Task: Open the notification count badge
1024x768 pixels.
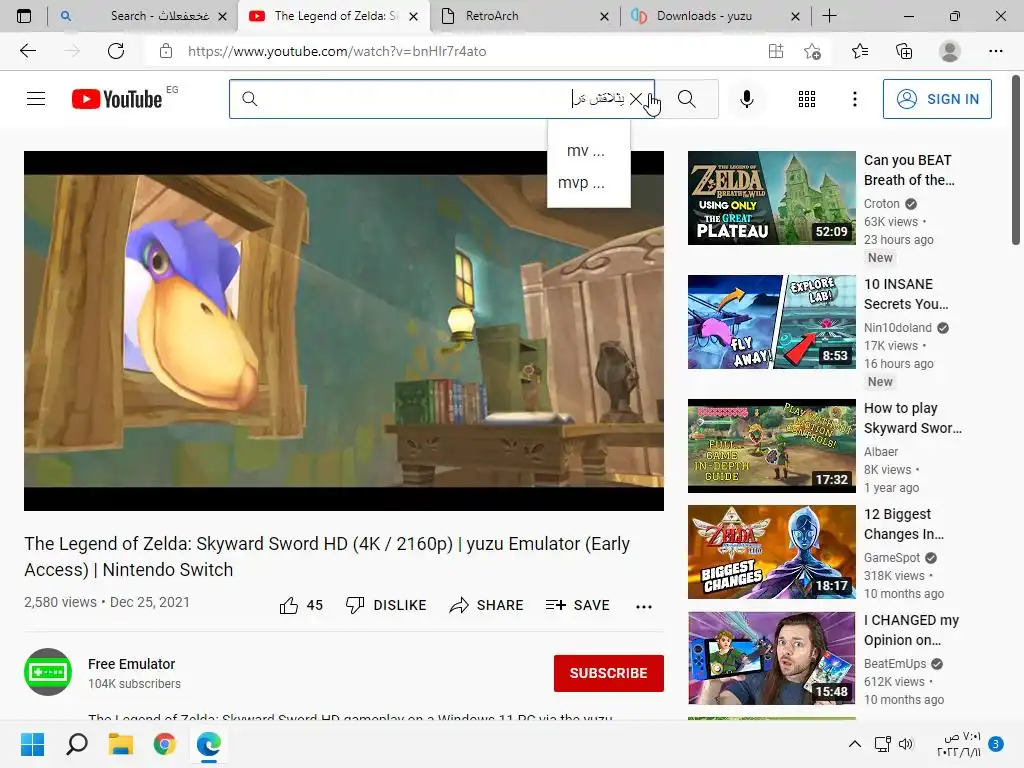Action: [x=996, y=744]
